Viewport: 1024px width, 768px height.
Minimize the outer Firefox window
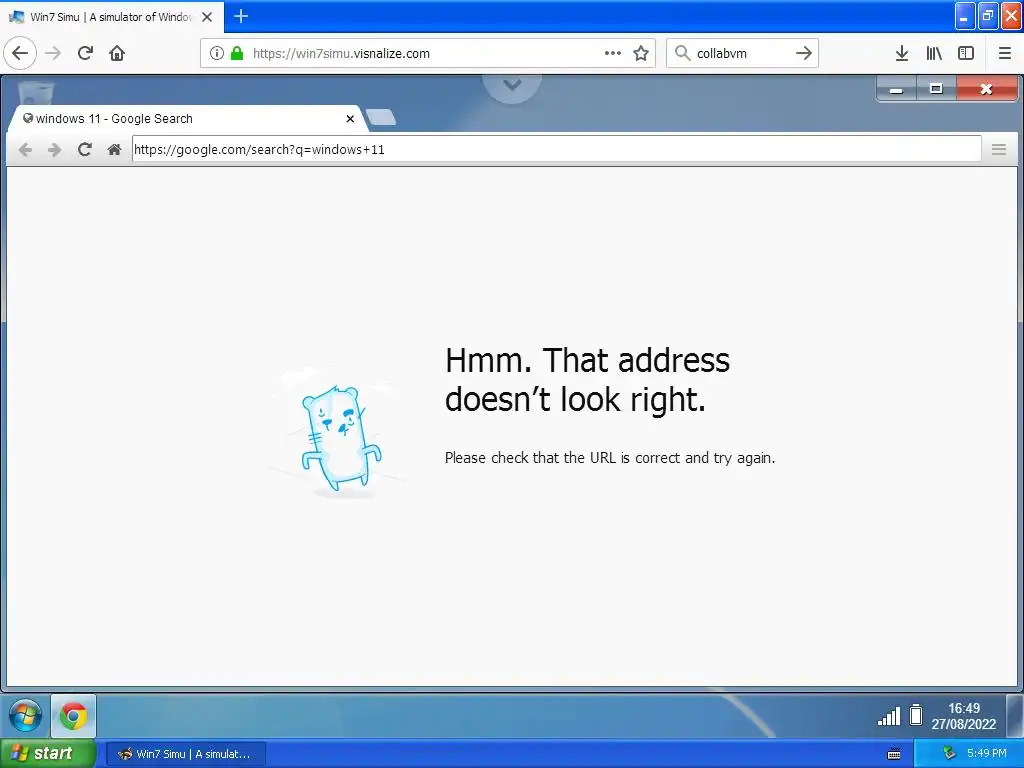click(965, 16)
